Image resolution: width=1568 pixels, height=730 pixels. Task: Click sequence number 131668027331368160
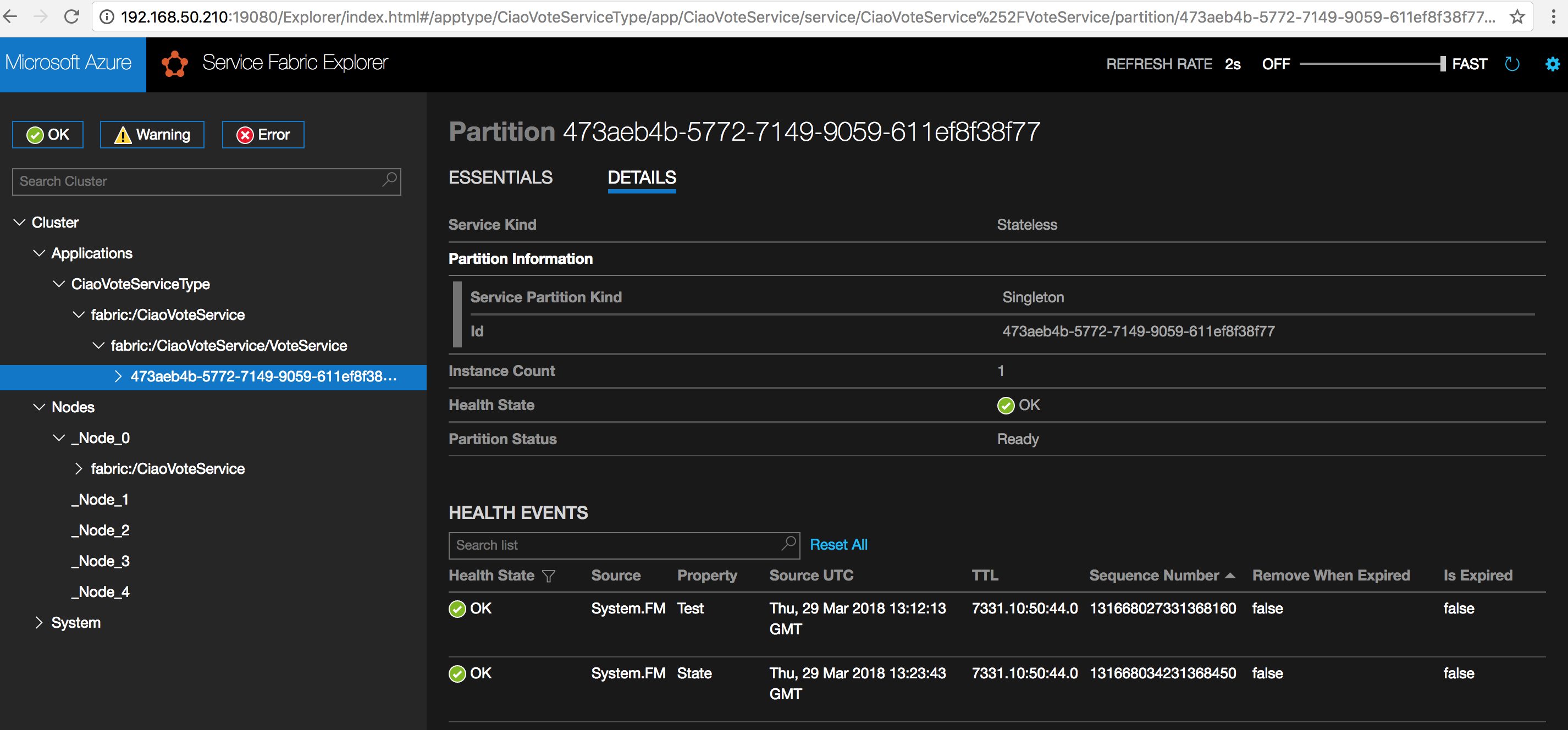tap(1163, 609)
